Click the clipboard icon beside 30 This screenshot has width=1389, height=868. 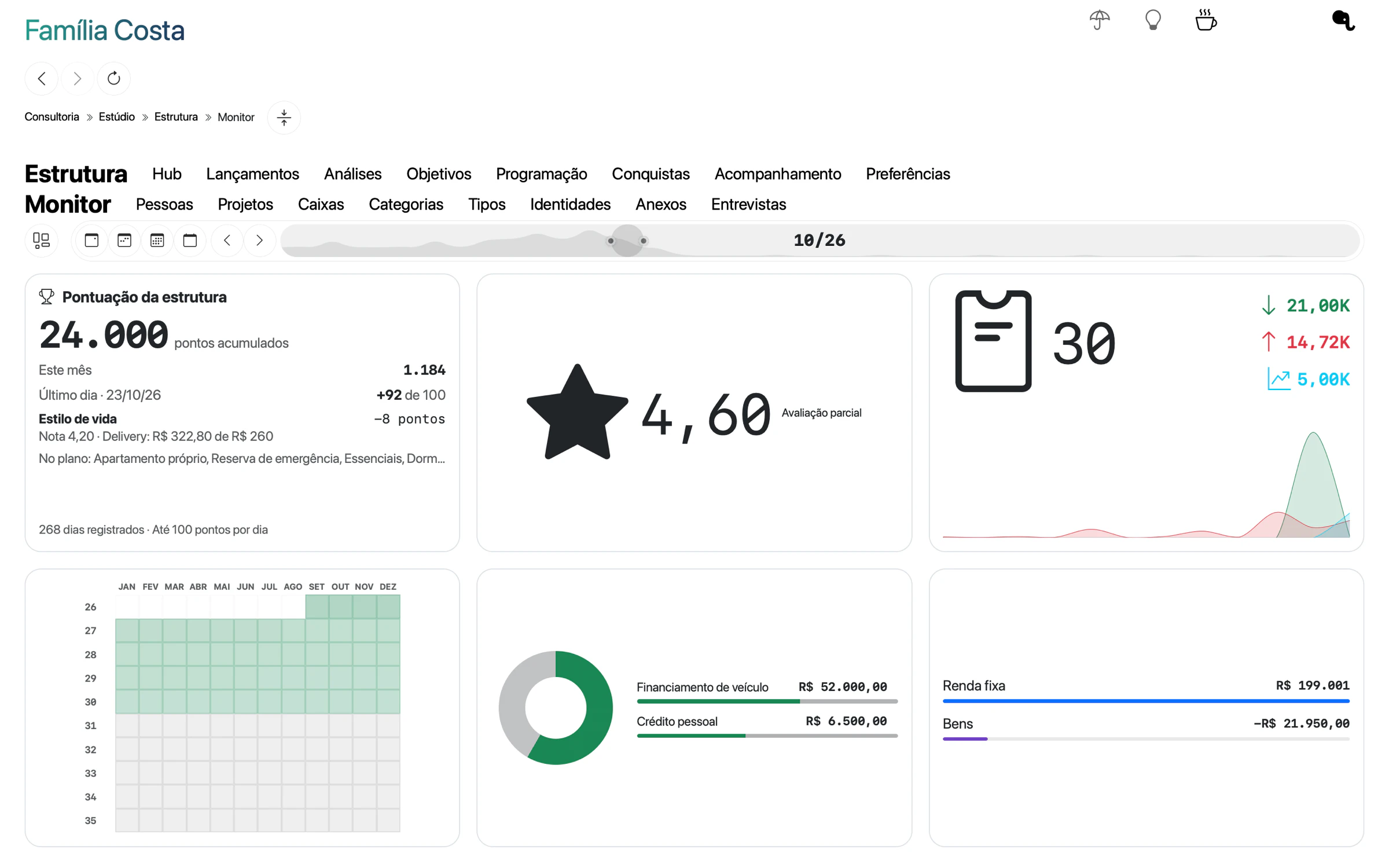coord(993,341)
